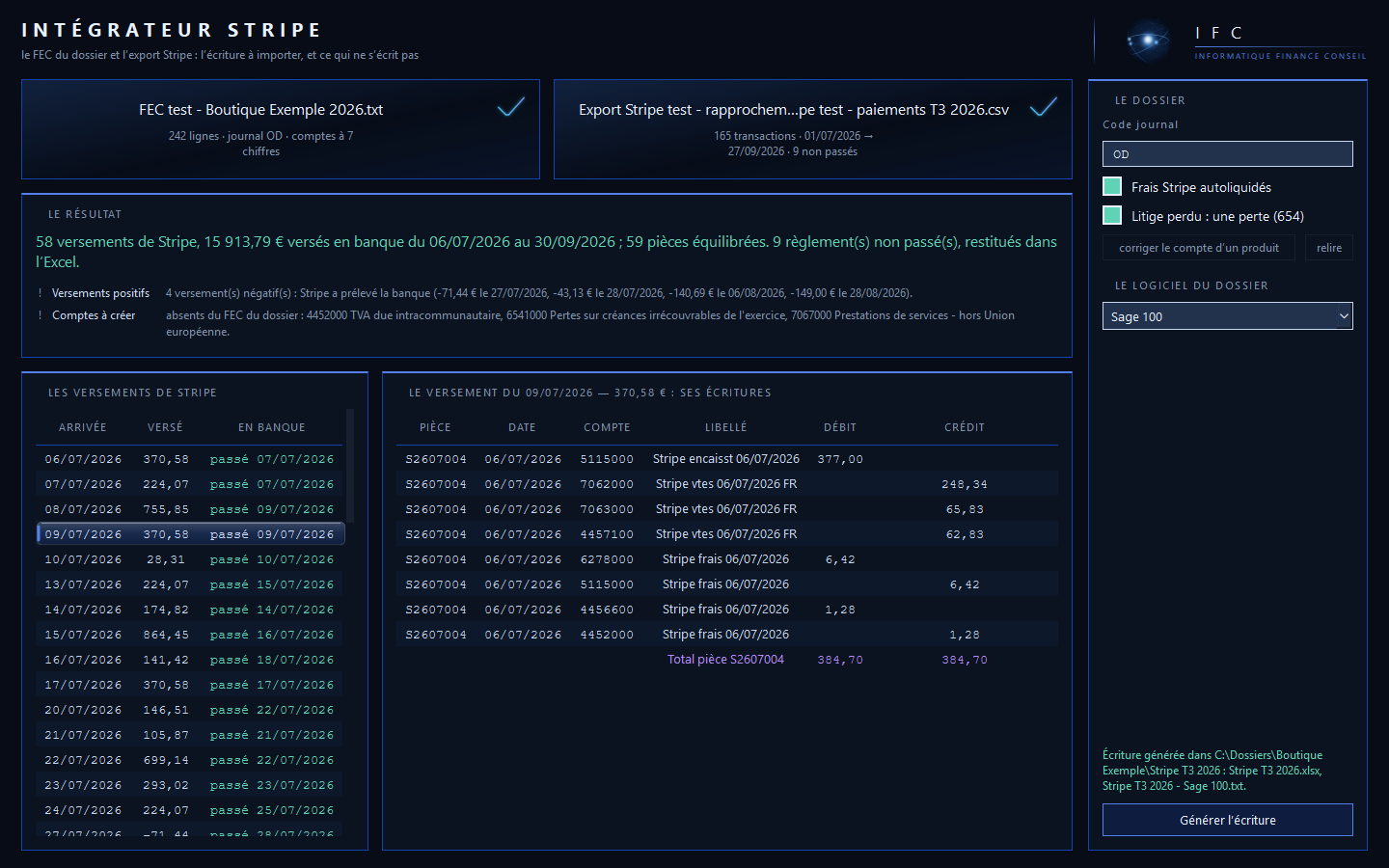This screenshot has width=1389, height=868.
Task: Click the Total pièce S2607004 line
Action: pyautogui.click(x=727, y=660)
